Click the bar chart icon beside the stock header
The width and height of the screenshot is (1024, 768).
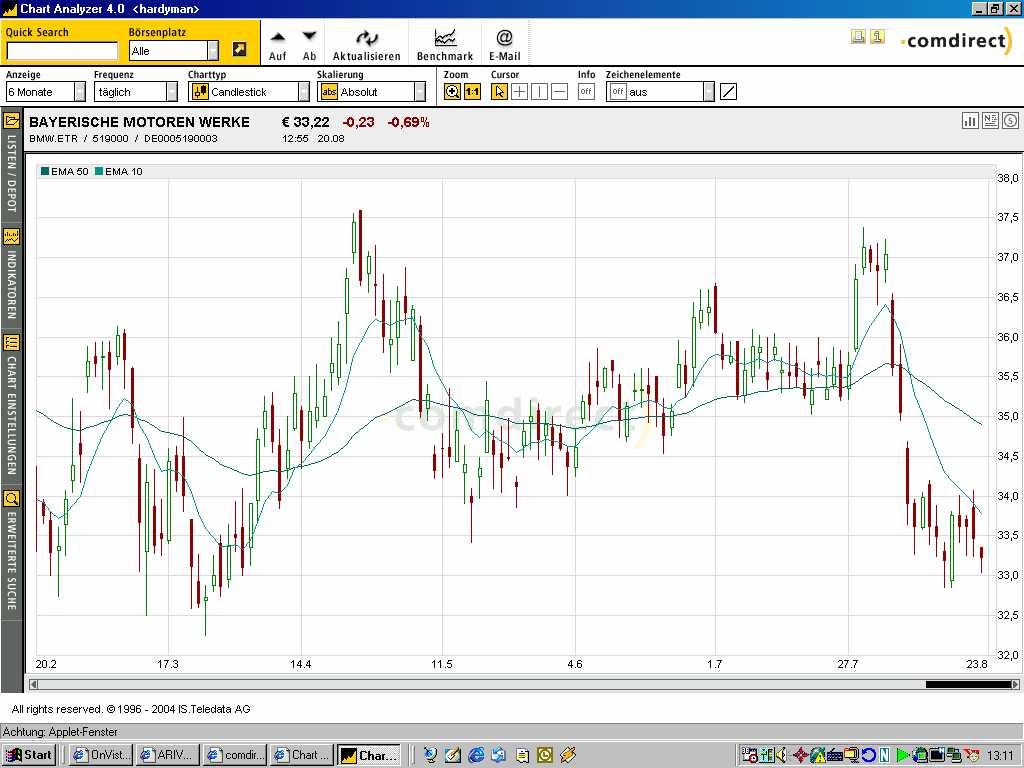(x=970, y=121)
